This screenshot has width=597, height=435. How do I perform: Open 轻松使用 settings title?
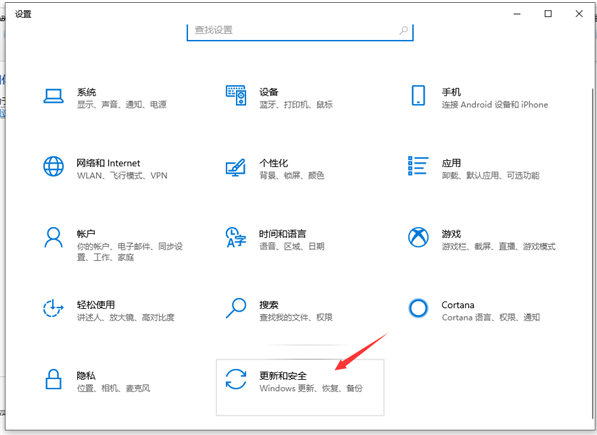[96, 304]
